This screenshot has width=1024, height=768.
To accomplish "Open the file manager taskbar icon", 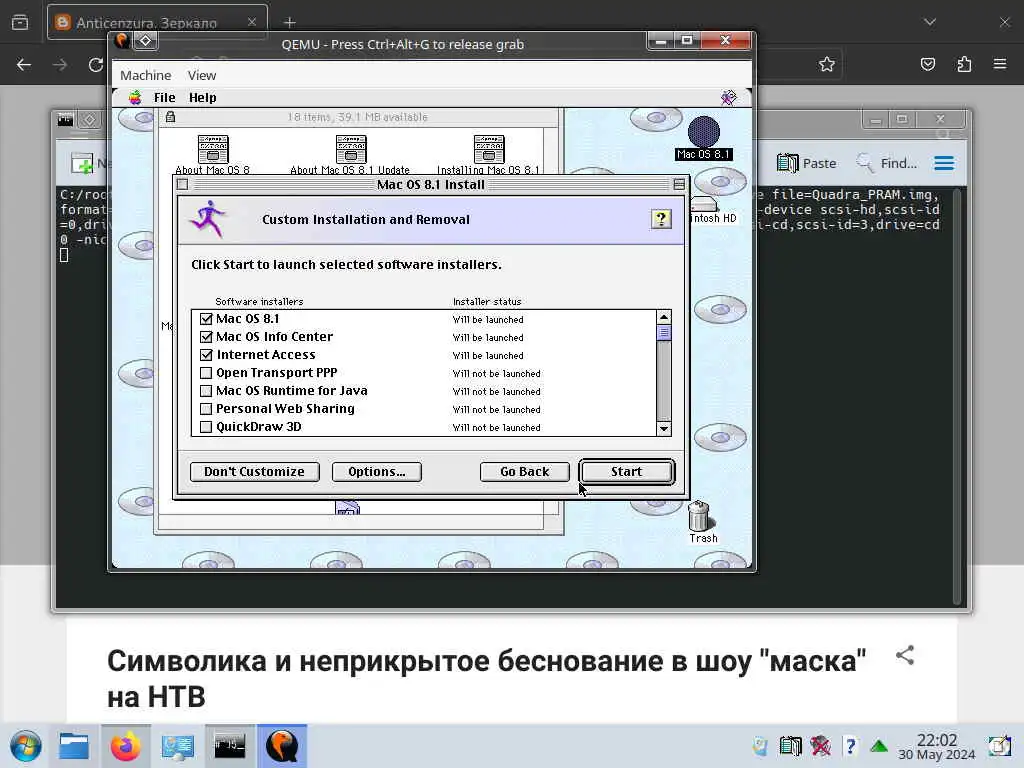I will pos(73,746).
